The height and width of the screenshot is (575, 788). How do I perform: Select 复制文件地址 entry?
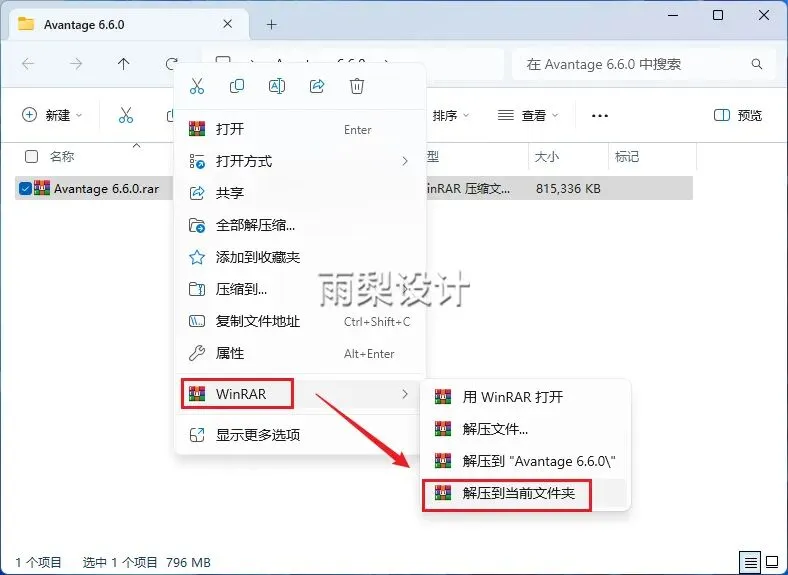[300, 321]
